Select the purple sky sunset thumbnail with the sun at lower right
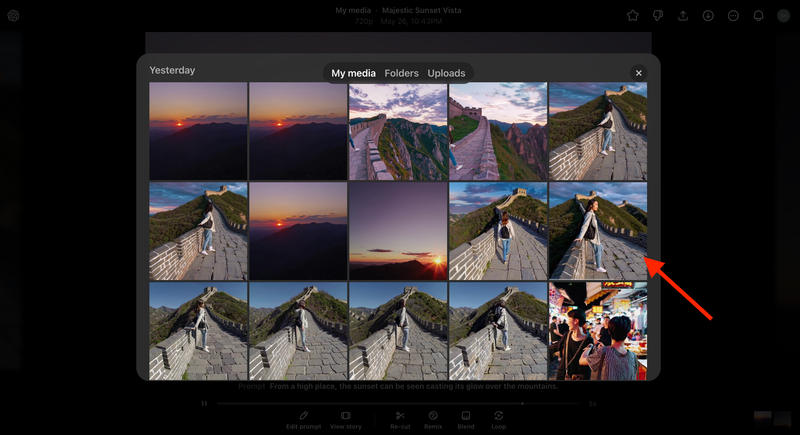 (x=398, y=231)
